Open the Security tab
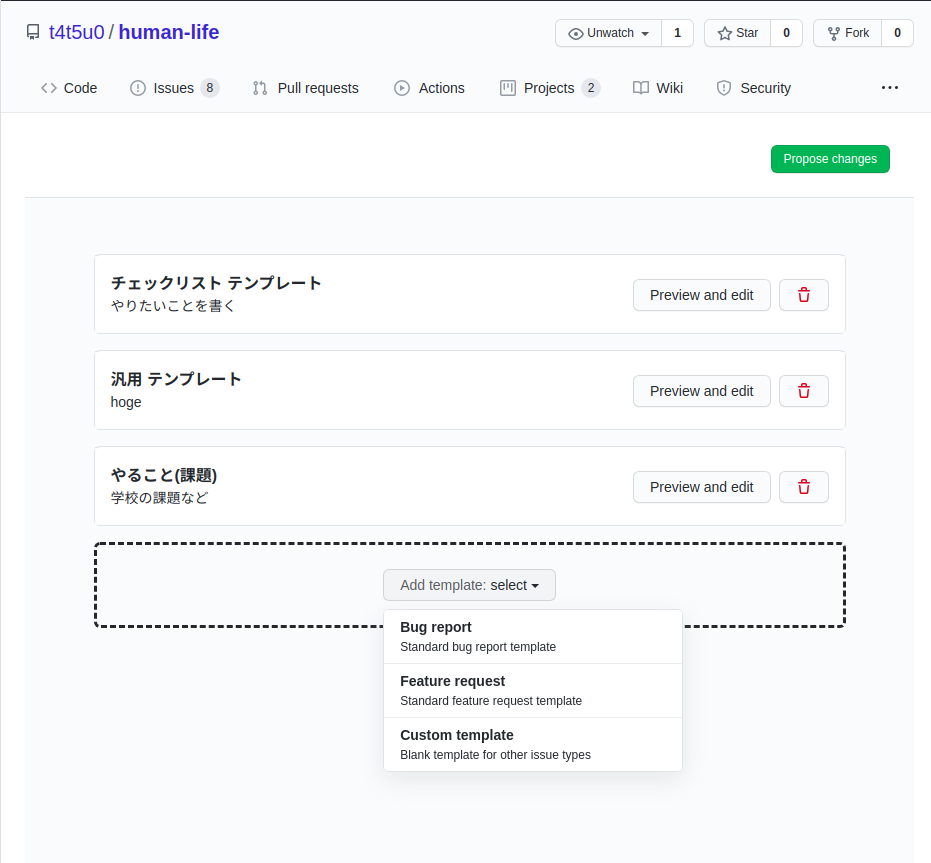The width and height of the screenshot is (931, 863). pyautogui.click(x=753, y=88)
